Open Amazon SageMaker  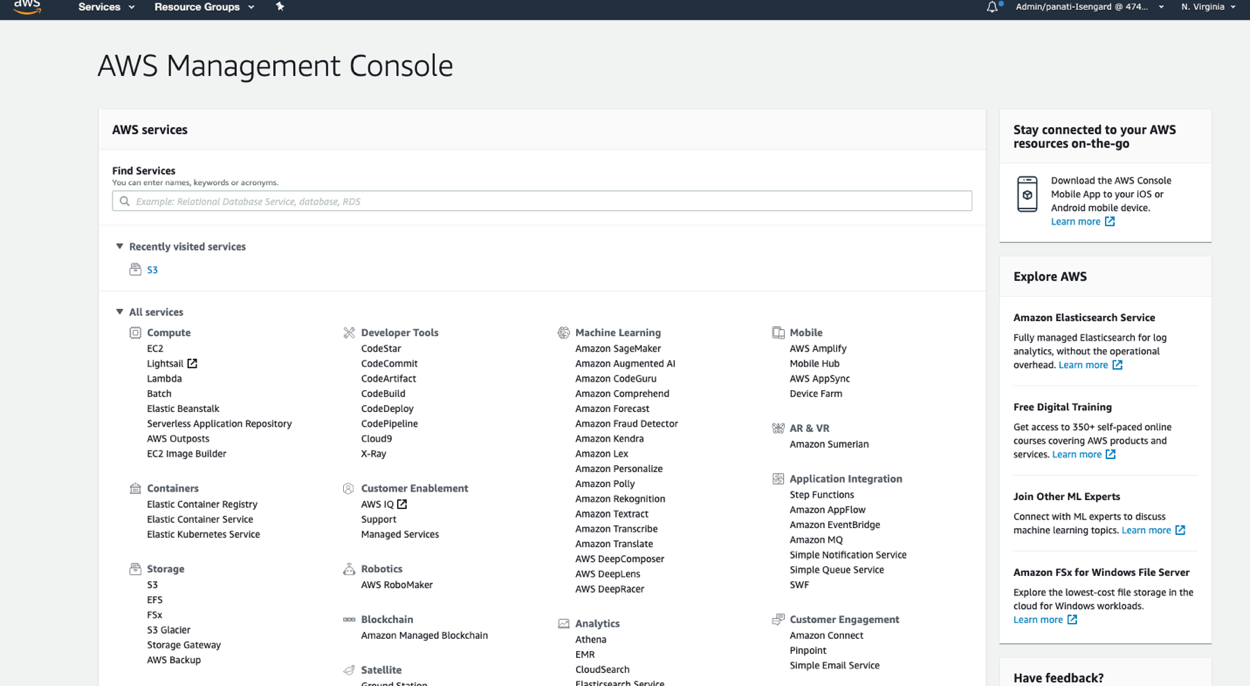pyautogui.click(x=618, y=348)
